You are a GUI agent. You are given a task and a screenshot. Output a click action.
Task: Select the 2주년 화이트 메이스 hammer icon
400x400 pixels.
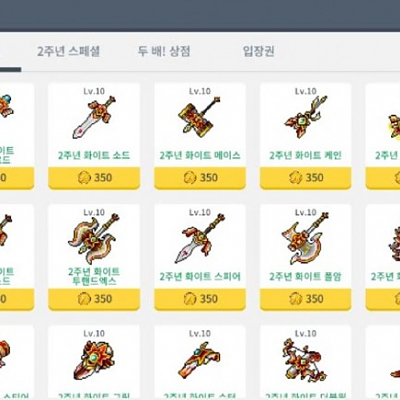click(x=200, y=117)
